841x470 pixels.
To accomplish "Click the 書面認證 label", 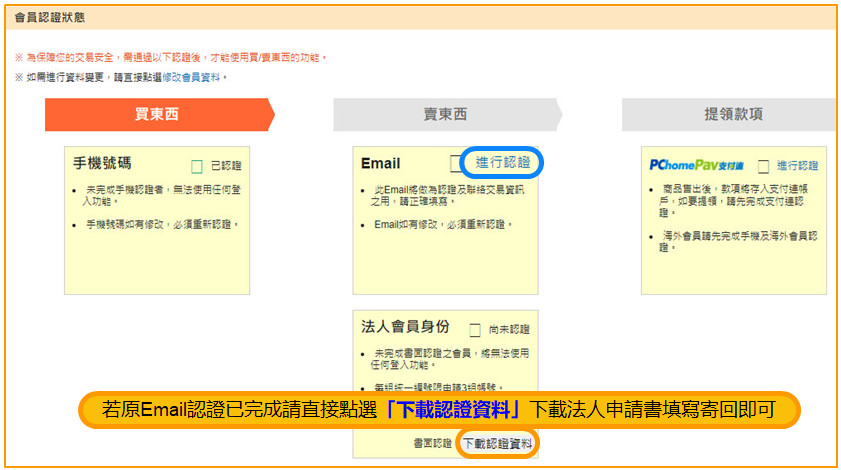I will click(432, 442).
